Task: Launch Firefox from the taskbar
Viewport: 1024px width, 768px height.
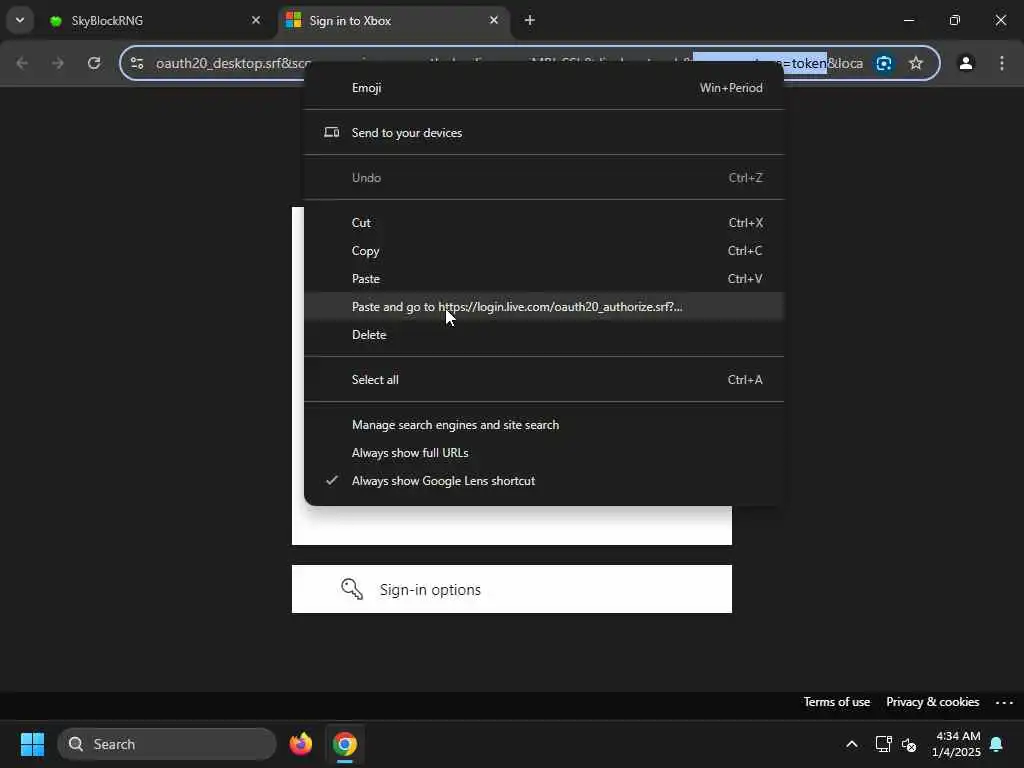Action: [301, 744]
